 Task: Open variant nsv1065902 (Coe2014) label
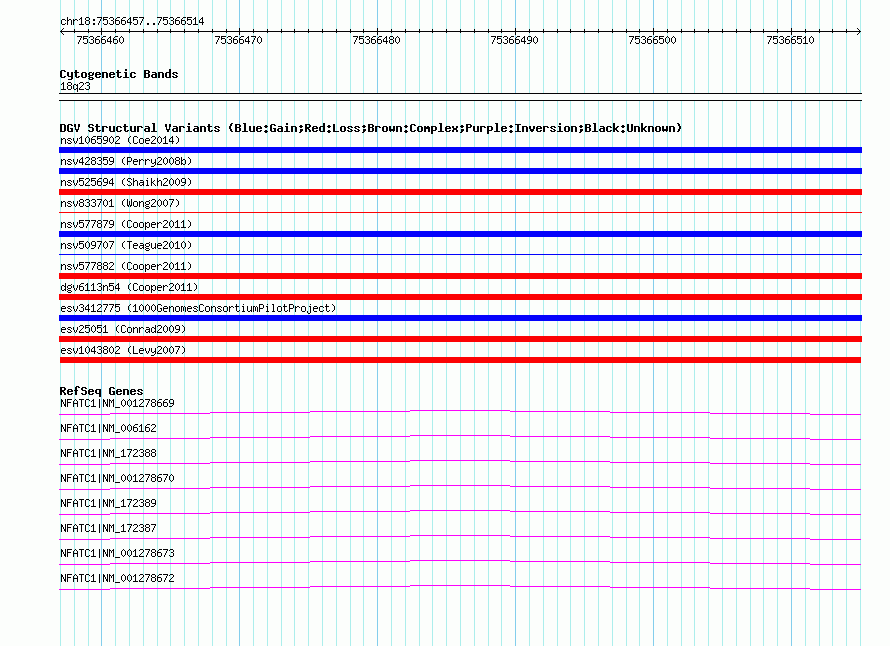pos(120,140)
